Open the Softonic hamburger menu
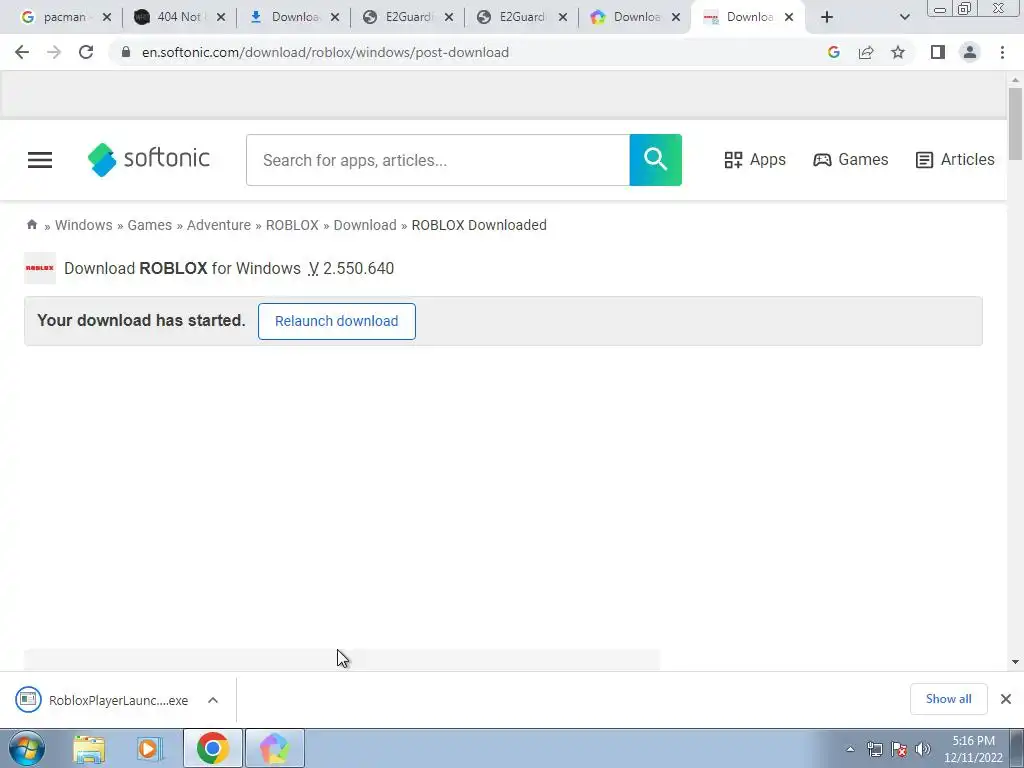This screenshot has width=1024, height=768. click(40, 160)
